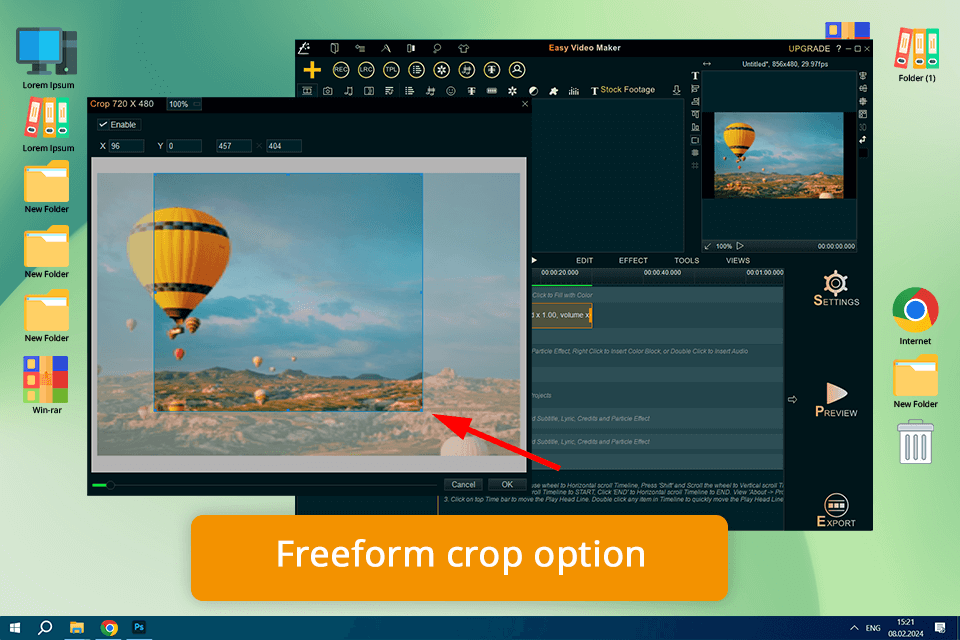Click the download arrow icon near Stock Footage
This screenshot has height=640, width=960.
coord(676,91)
